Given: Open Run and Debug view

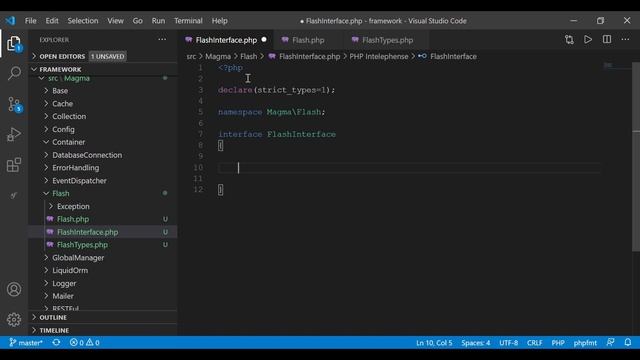Looking at the screenshot, I should tap(14, 134).
